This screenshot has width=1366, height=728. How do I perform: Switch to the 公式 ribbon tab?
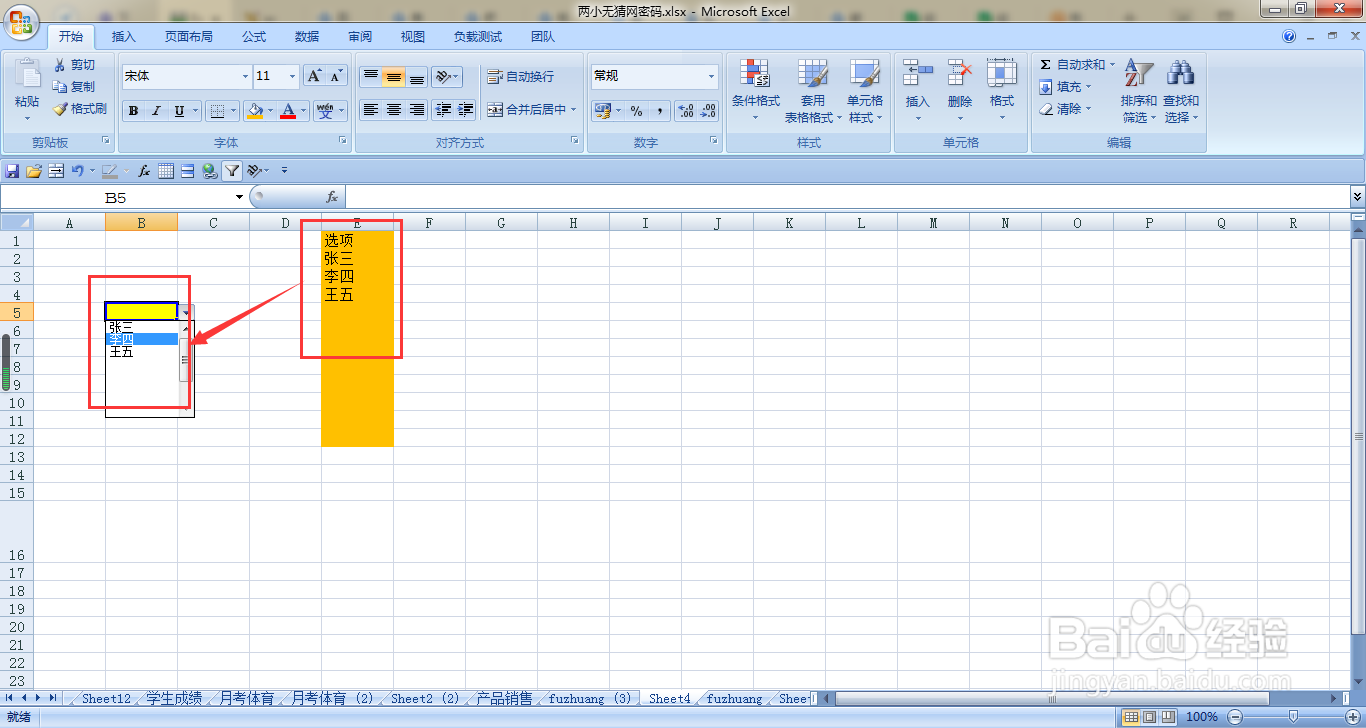coord(254,37)
